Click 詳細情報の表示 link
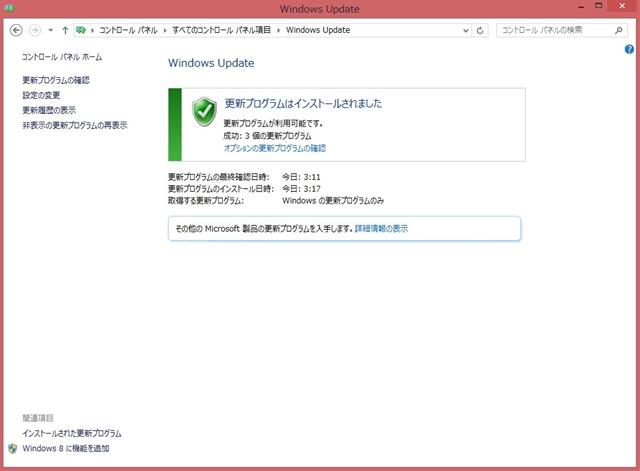640x471 pixels. click(x=381, y=229)
